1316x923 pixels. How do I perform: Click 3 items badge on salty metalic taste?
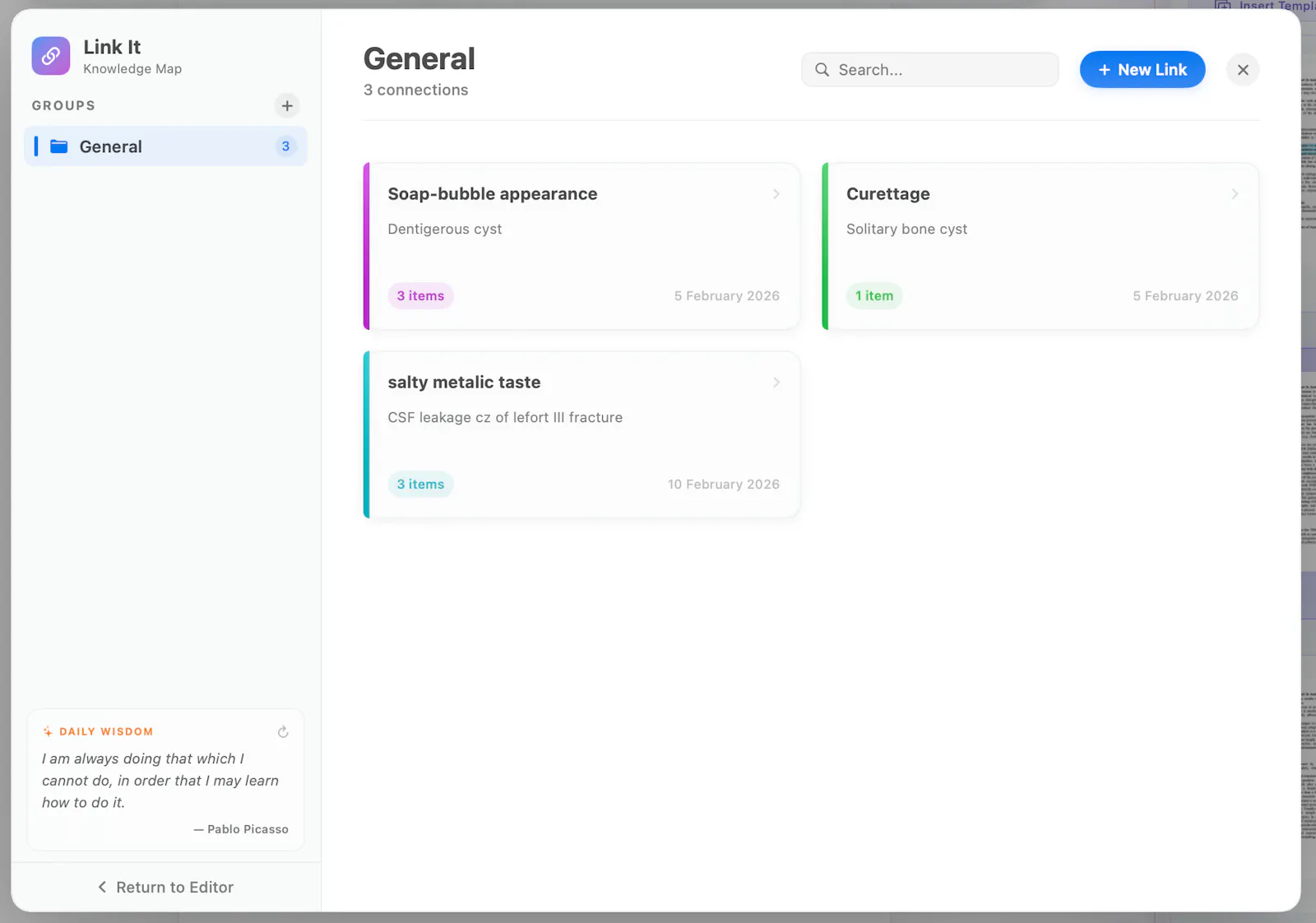420,485
